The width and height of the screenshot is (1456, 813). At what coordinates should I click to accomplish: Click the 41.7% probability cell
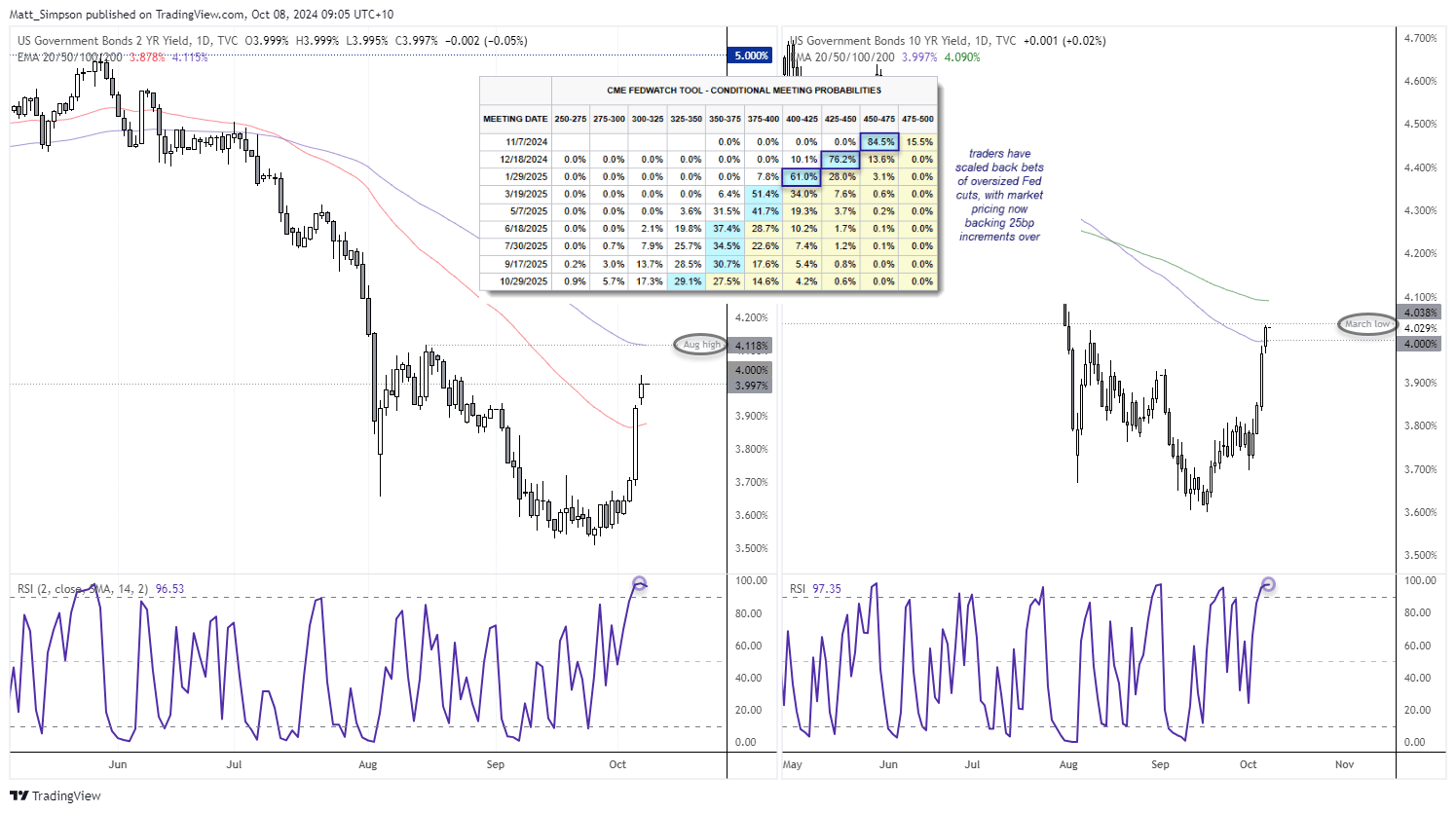pyautogui.click(x=765, y=211)
